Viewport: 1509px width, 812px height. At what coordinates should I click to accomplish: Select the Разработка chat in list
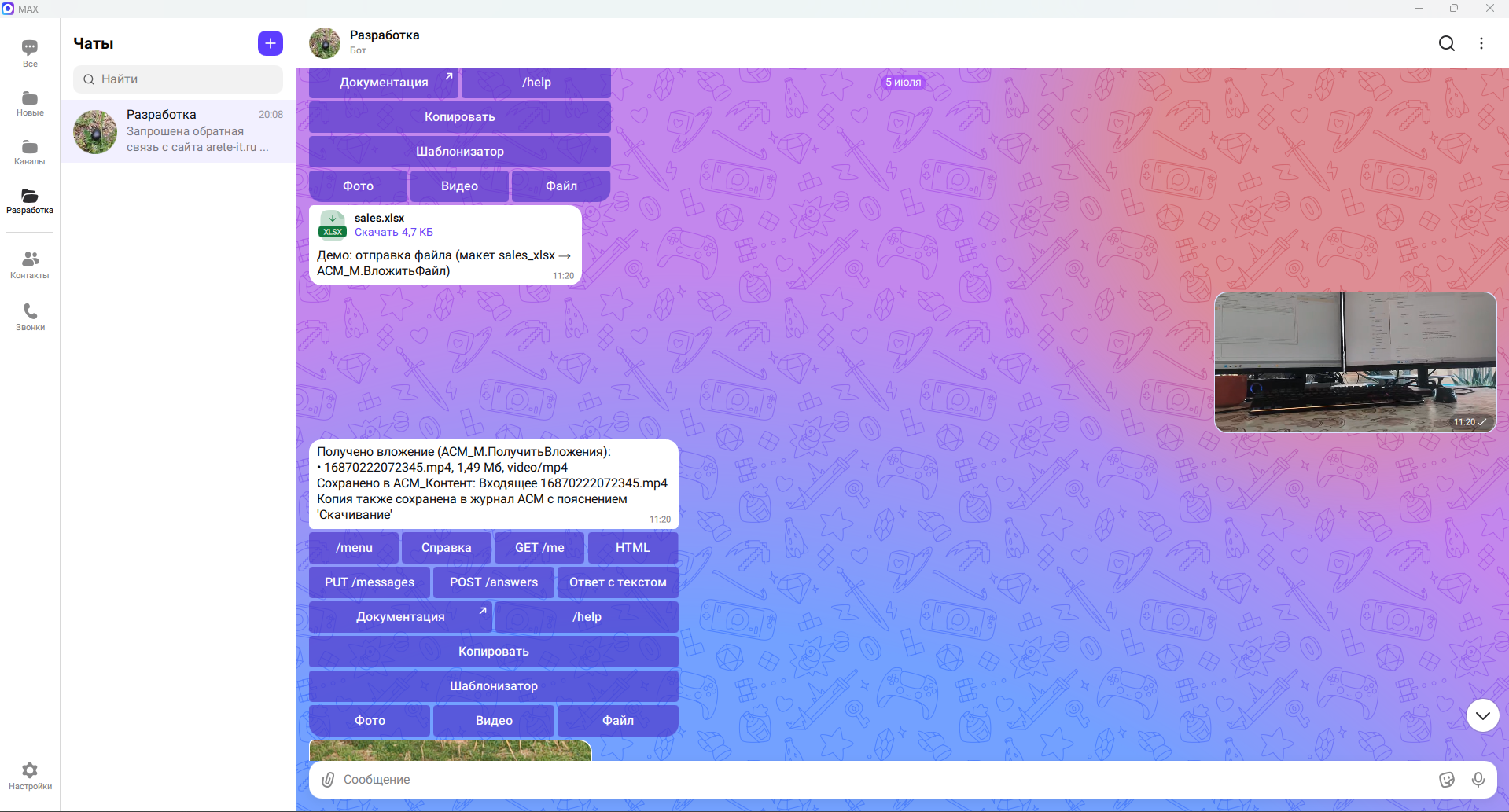(178, 131)
